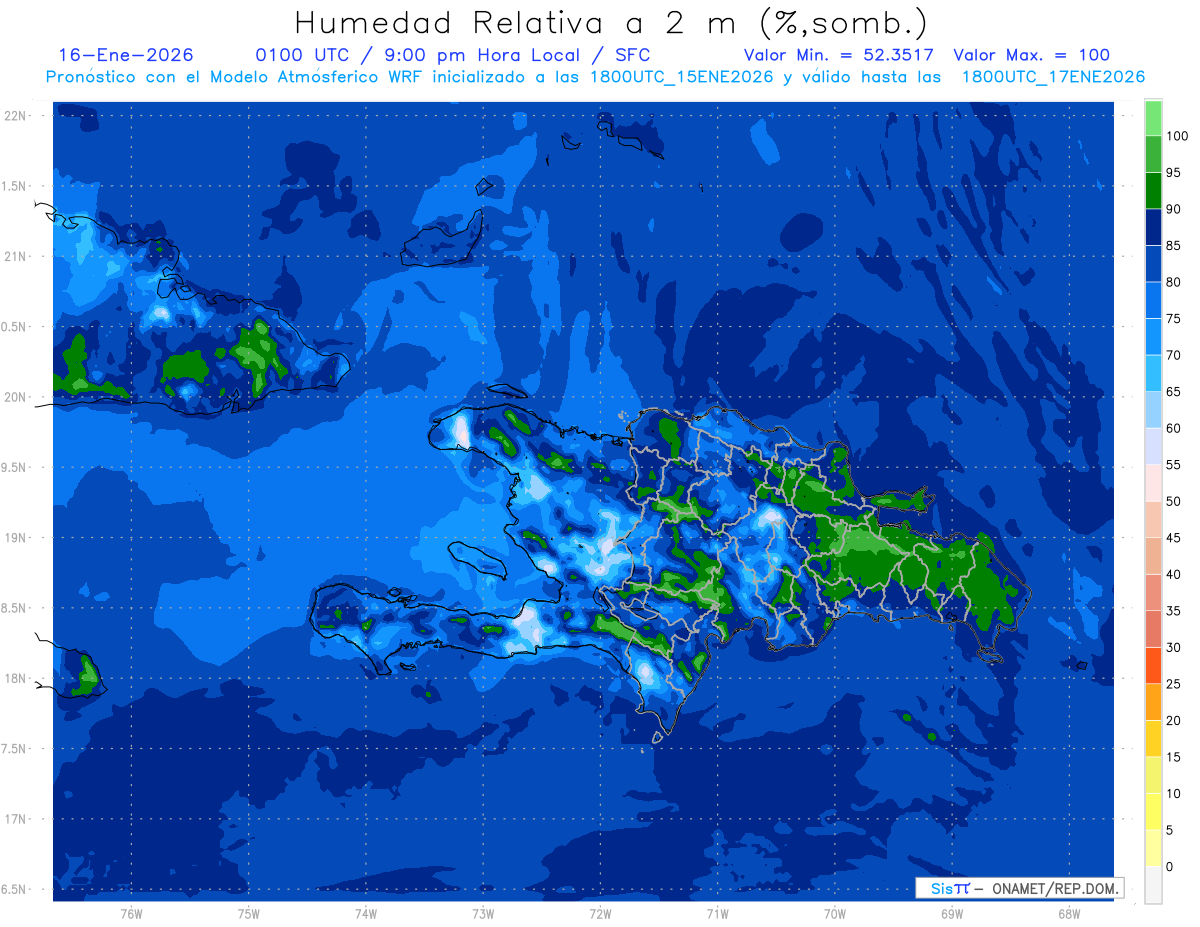This screenshot has width=1200, height=927.
Task: Click the legend value '40'
Action: pos(1174,574)
